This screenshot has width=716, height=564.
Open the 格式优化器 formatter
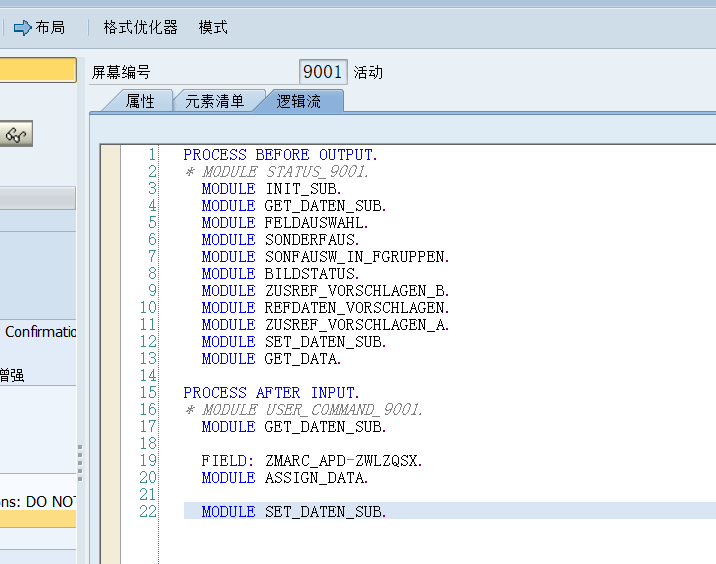click(140, 28)
